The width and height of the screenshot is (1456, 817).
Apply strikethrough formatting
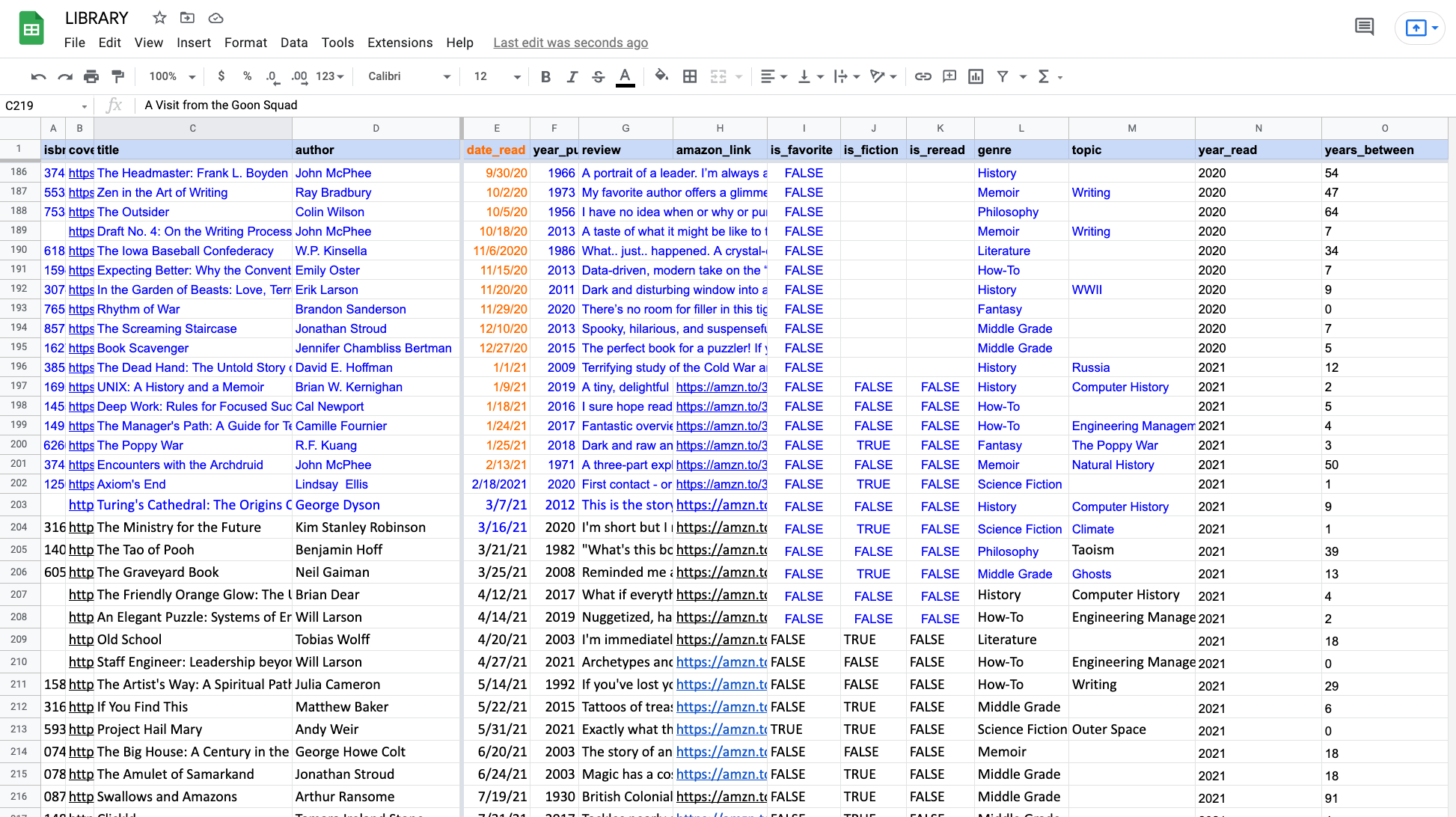pyautogui.click(x=598, y=76)
